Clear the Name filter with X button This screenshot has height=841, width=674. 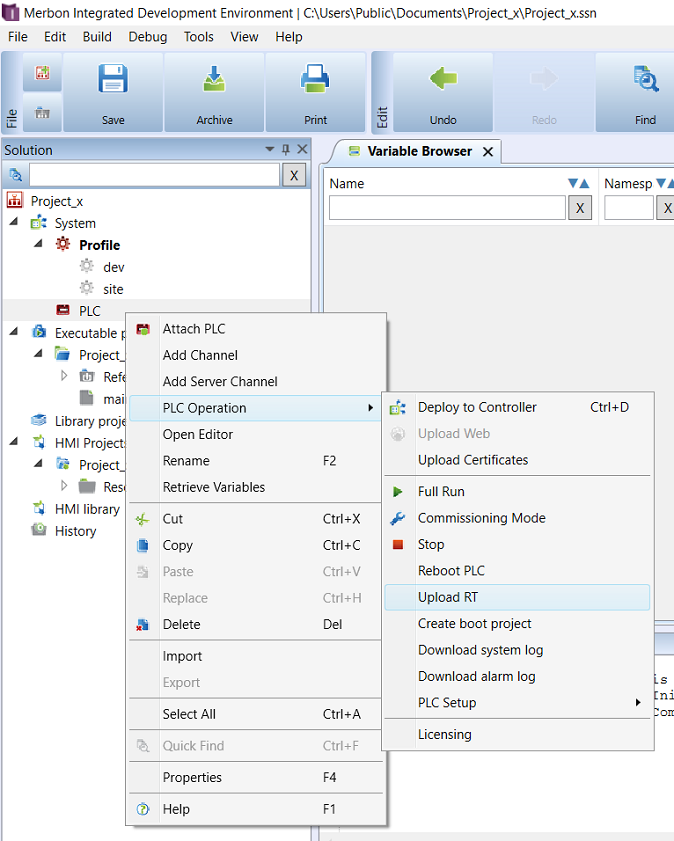(x=580, y=208)
